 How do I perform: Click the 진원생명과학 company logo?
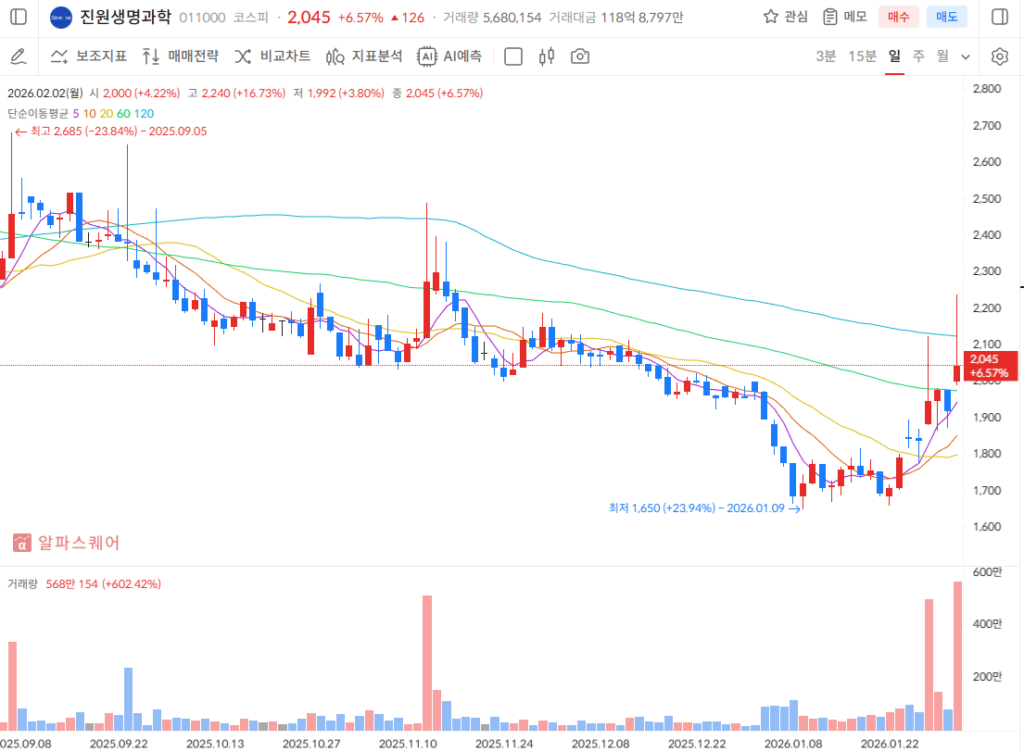(61, 17)
